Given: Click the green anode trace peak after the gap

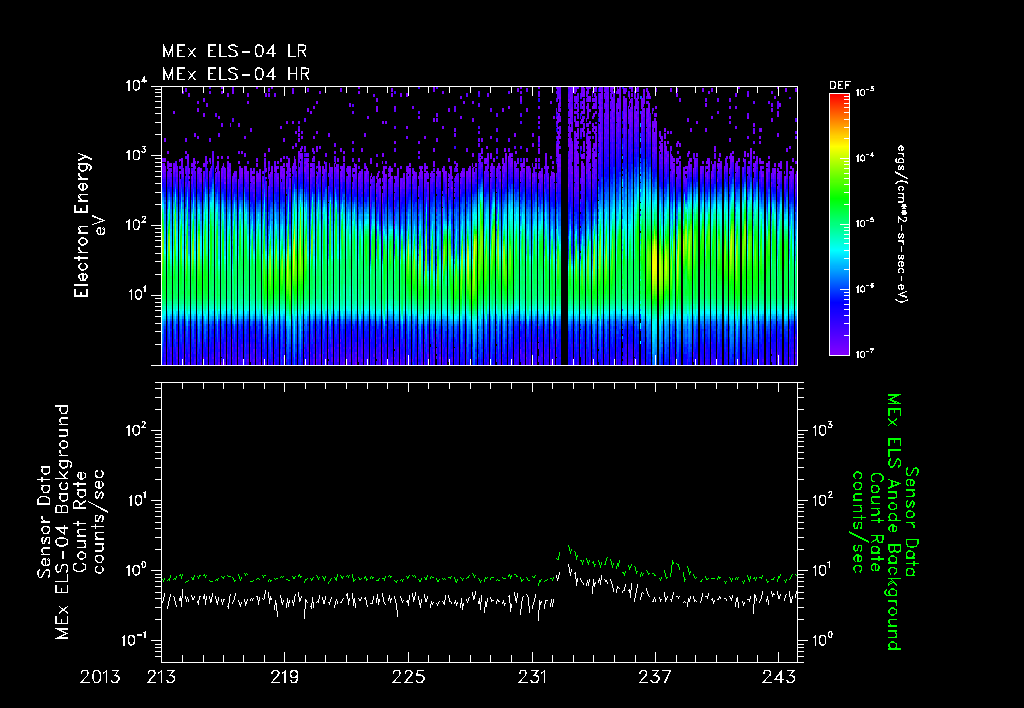Looking at the screenshot, I should click(569, 547).
